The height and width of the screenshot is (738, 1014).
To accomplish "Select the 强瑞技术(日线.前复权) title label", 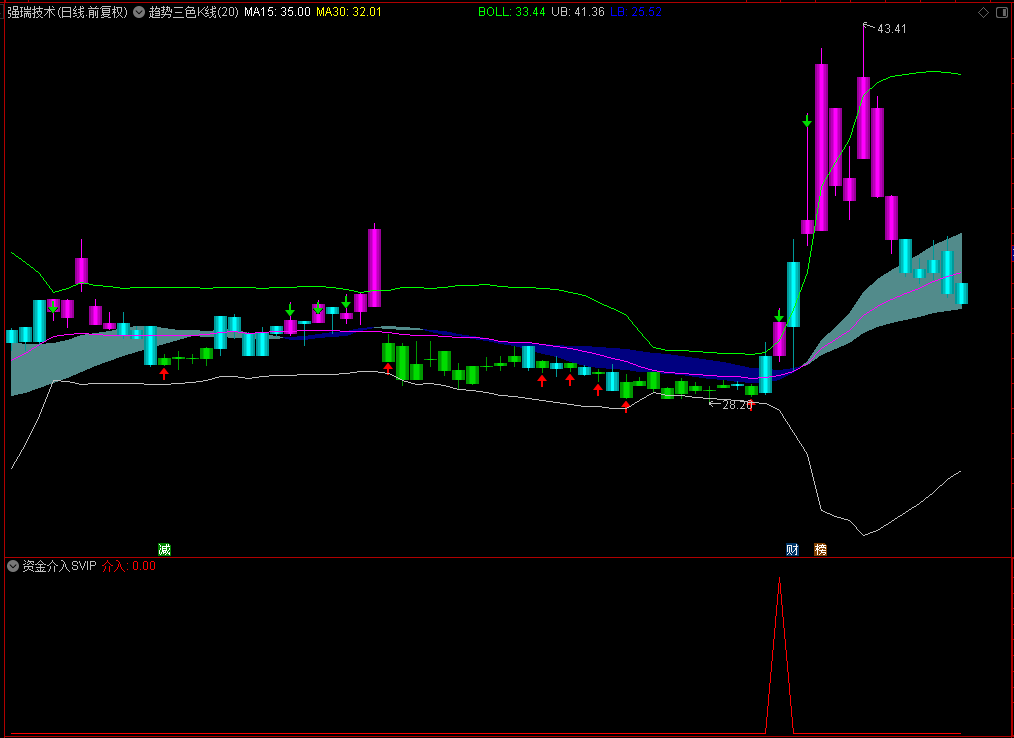I will pos(67,12).
